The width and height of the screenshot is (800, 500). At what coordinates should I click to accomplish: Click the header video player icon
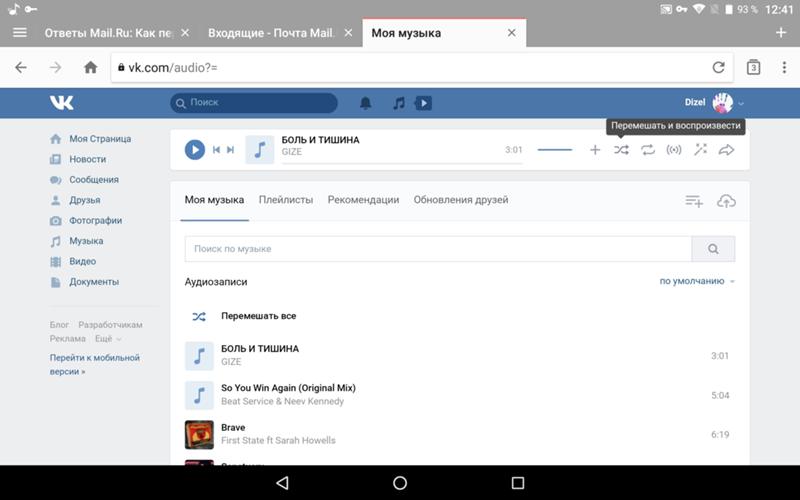(x=423, y=103)
